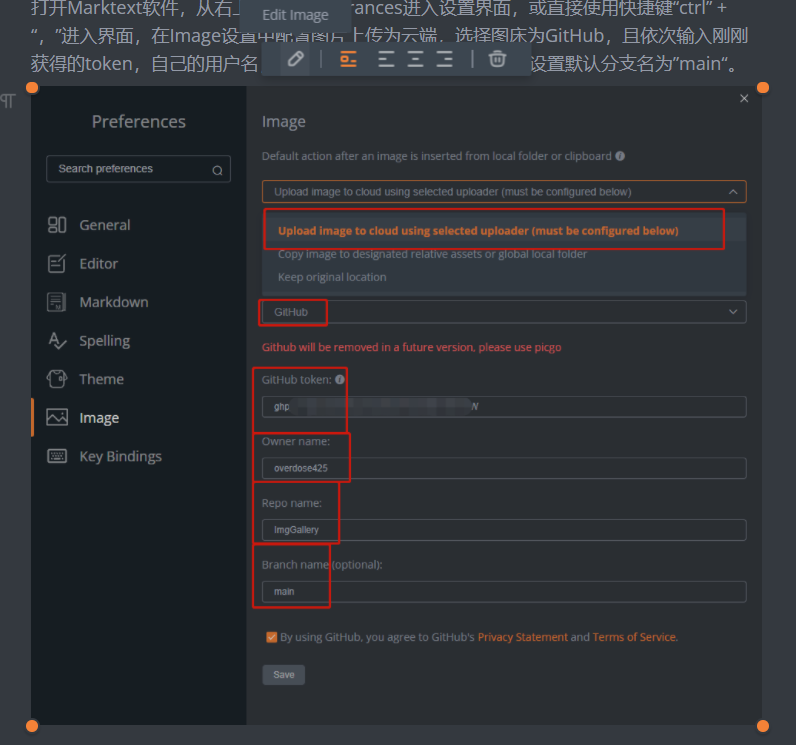Open the Terms of Service link

coord(634,637)
